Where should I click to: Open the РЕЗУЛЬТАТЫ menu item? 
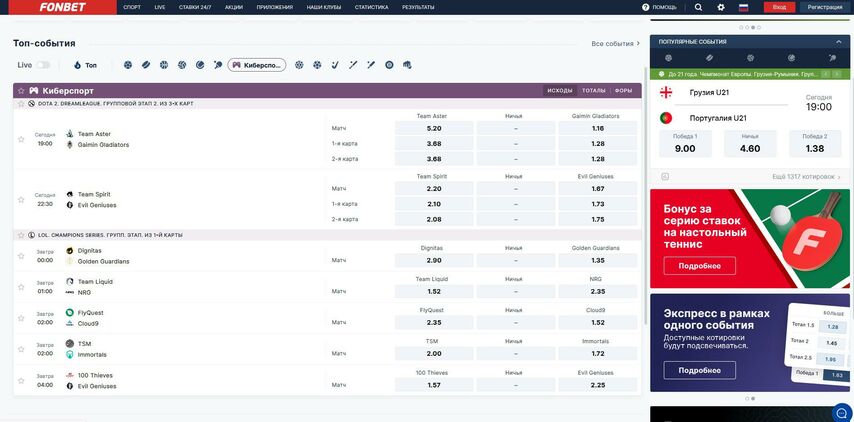(x=418, y=7)
